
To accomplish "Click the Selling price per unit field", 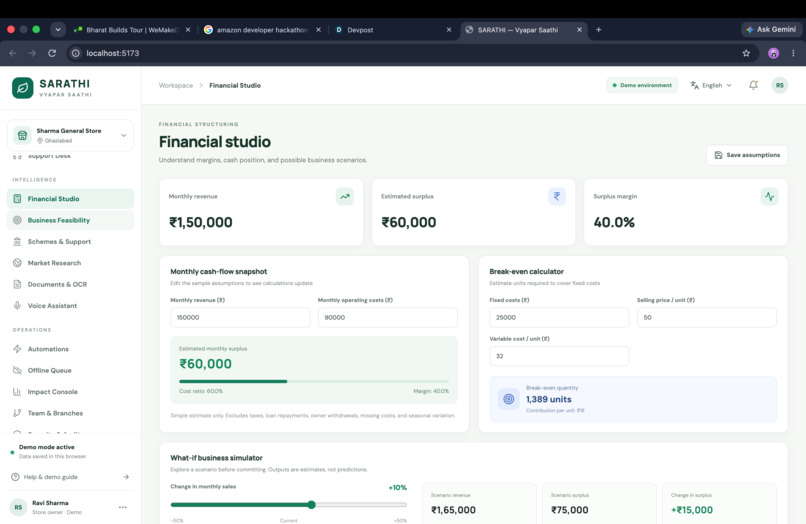I will coord(707,317).
